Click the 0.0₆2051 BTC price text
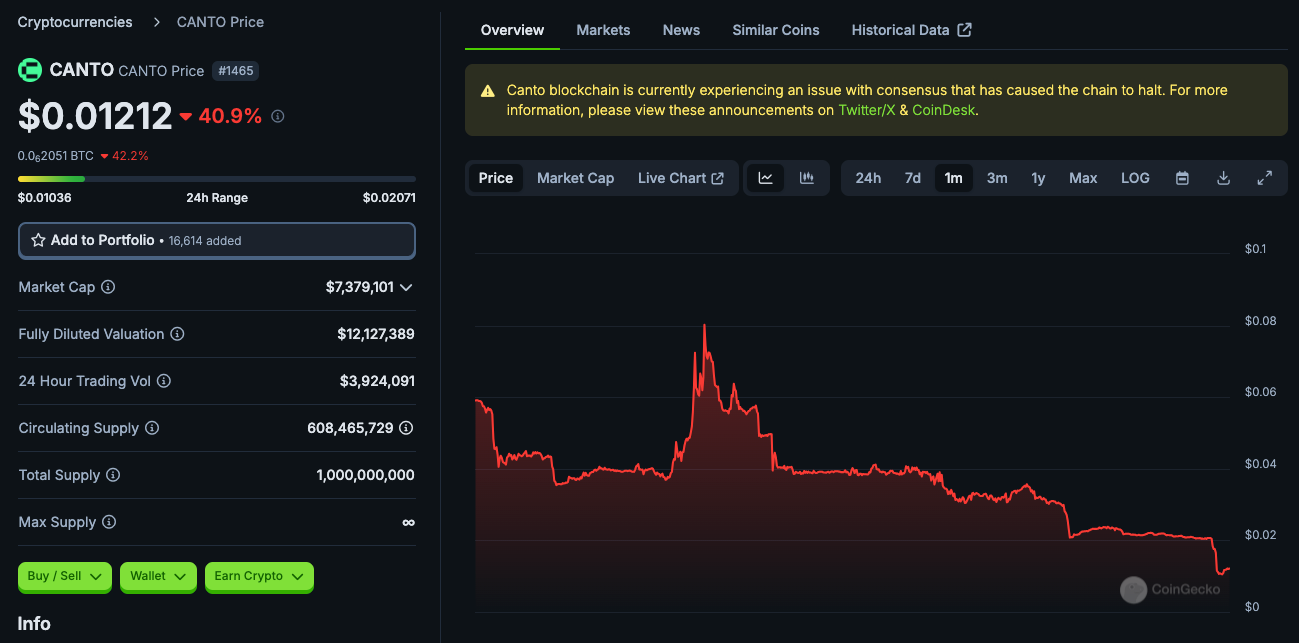Screen dimensions: 1299x643 pos(56,156)
